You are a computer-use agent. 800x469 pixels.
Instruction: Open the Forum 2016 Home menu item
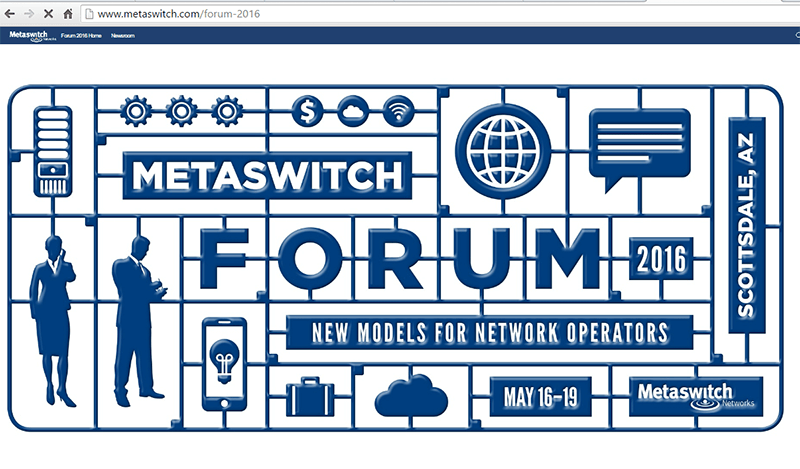click(81, 36)
